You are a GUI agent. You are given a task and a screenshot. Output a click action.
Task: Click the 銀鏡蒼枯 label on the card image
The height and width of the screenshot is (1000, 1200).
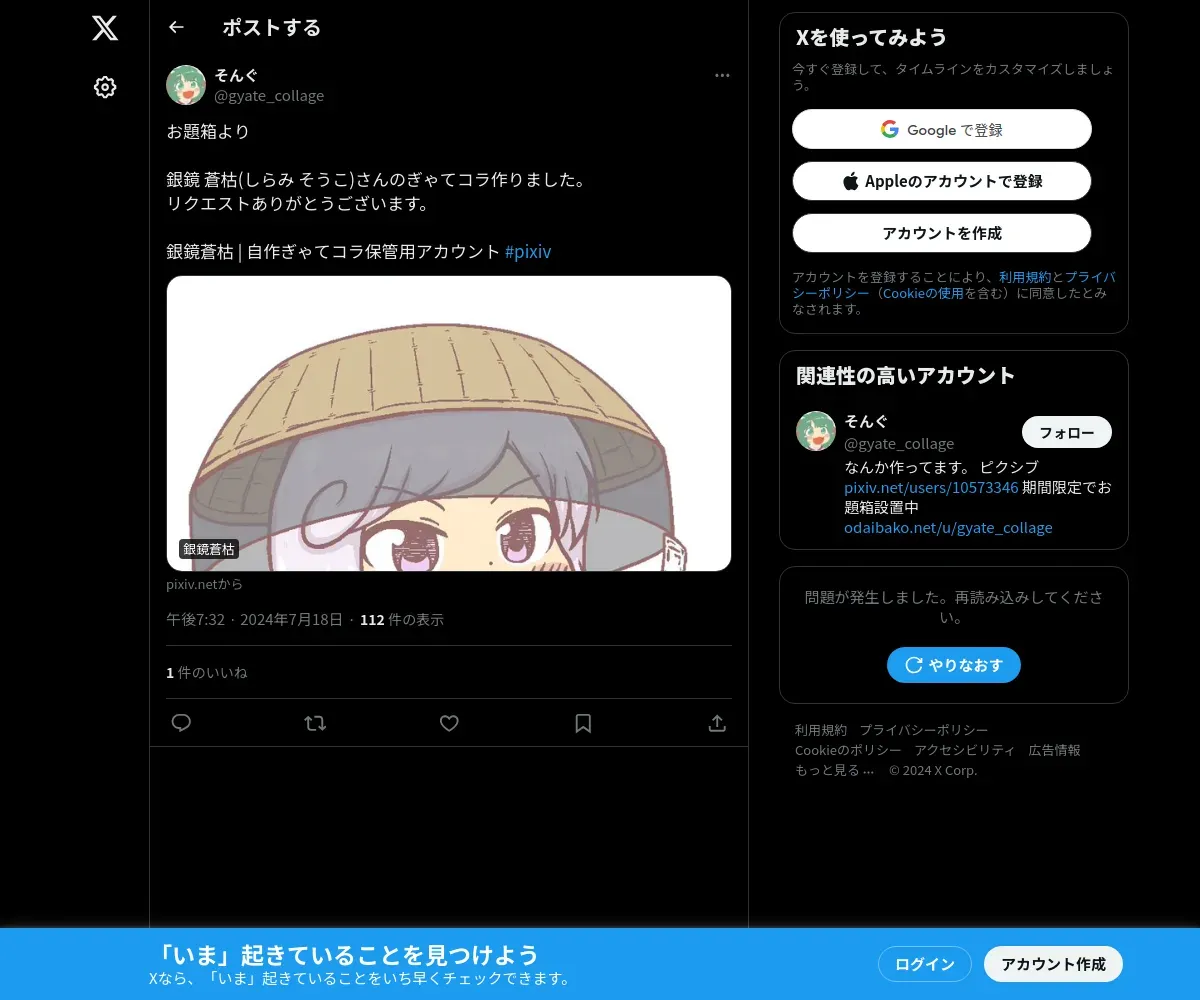[209, 549]
